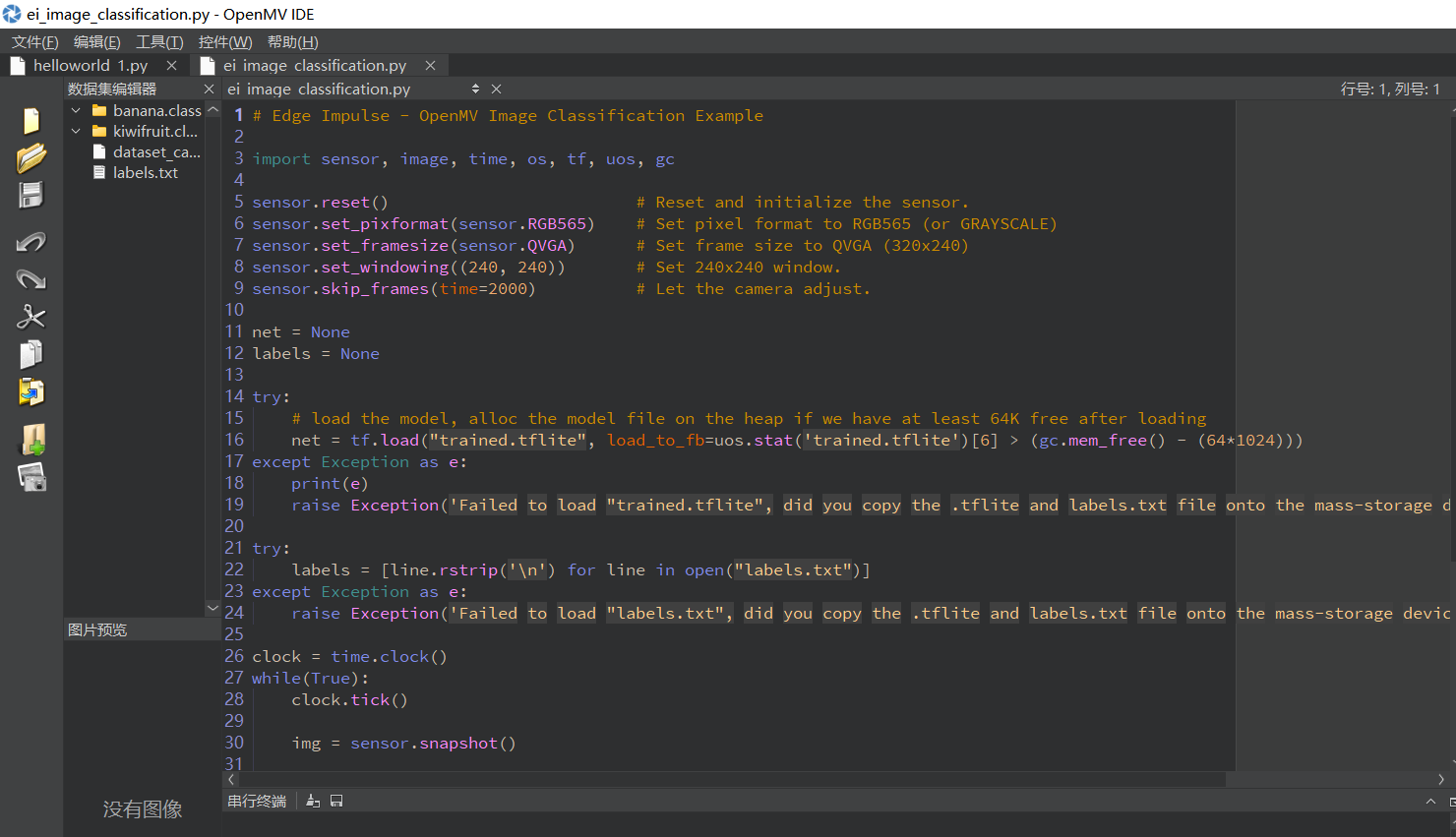The height and width of the screenshot is (837, 1456).
Task: Click the line and column indicator
Action: click(1390, 89)
